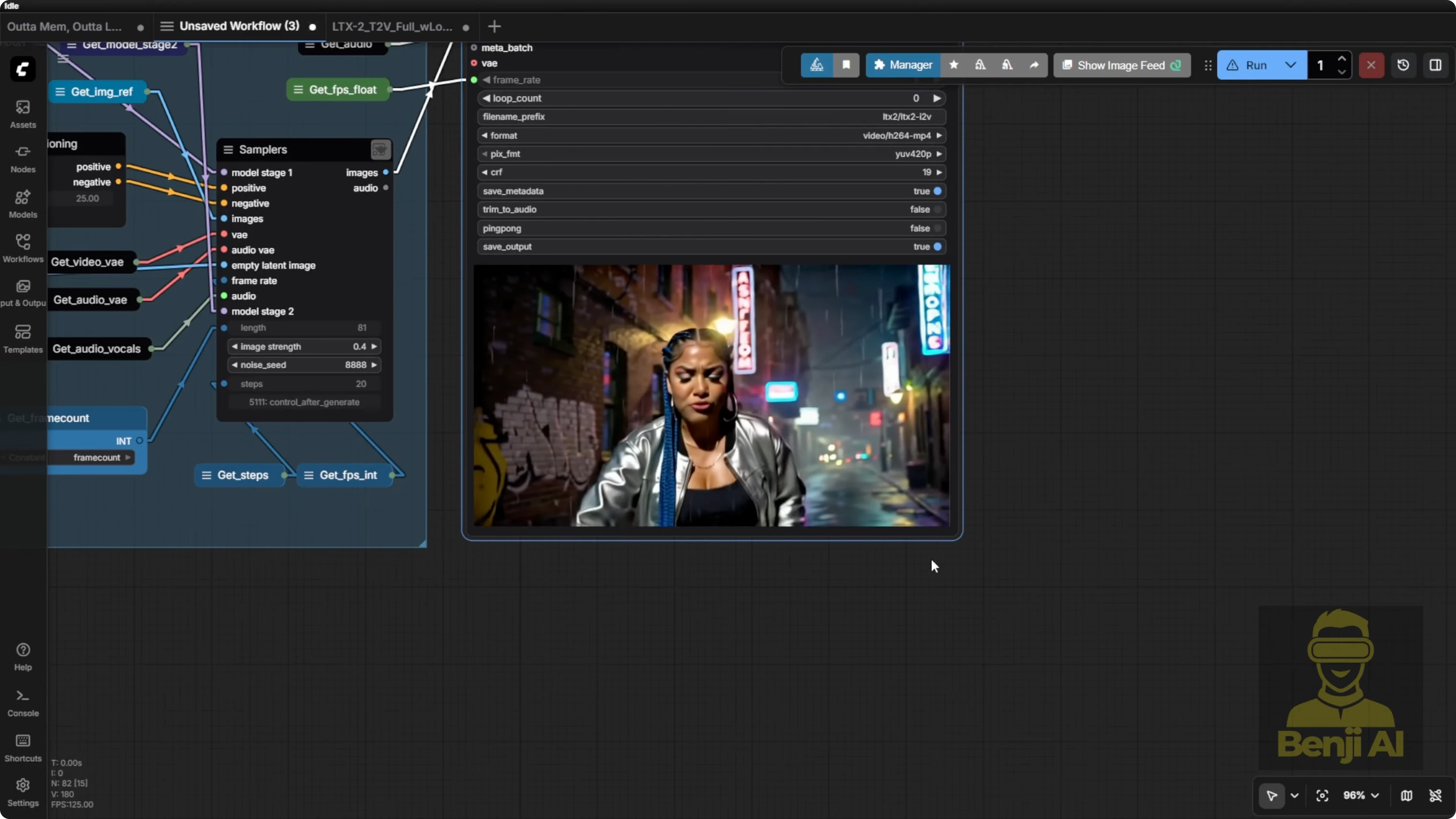
Task: Toggle the save_metadata switch
Action: click(x=937, y=191)
